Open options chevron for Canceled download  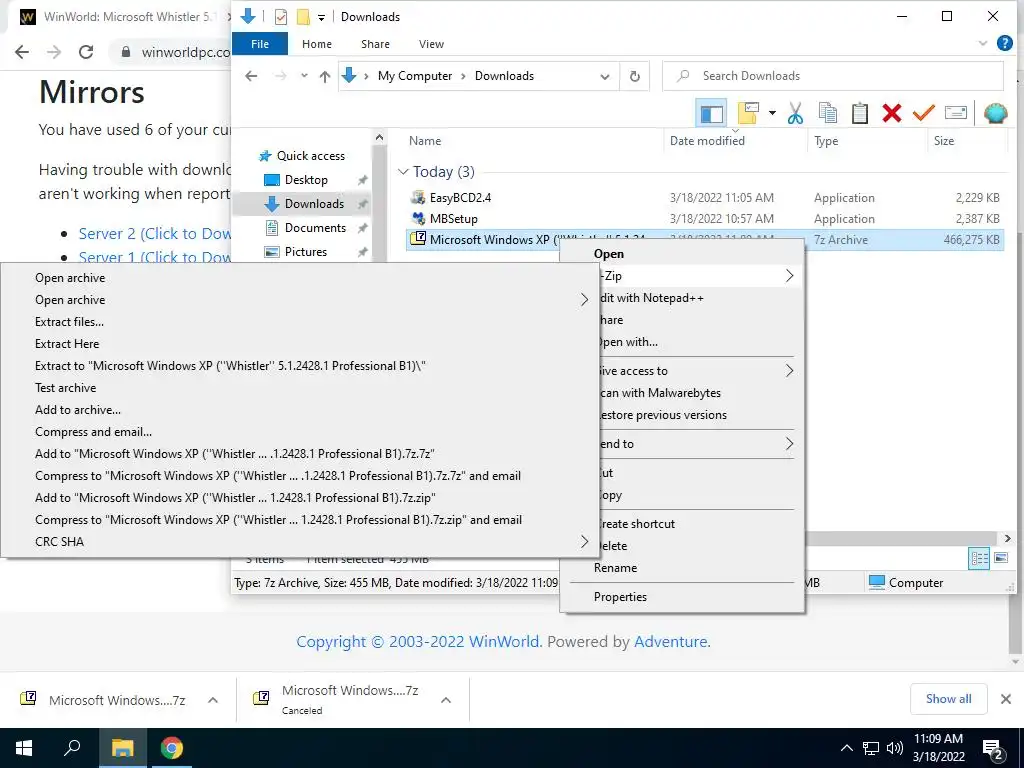(445, 700)
